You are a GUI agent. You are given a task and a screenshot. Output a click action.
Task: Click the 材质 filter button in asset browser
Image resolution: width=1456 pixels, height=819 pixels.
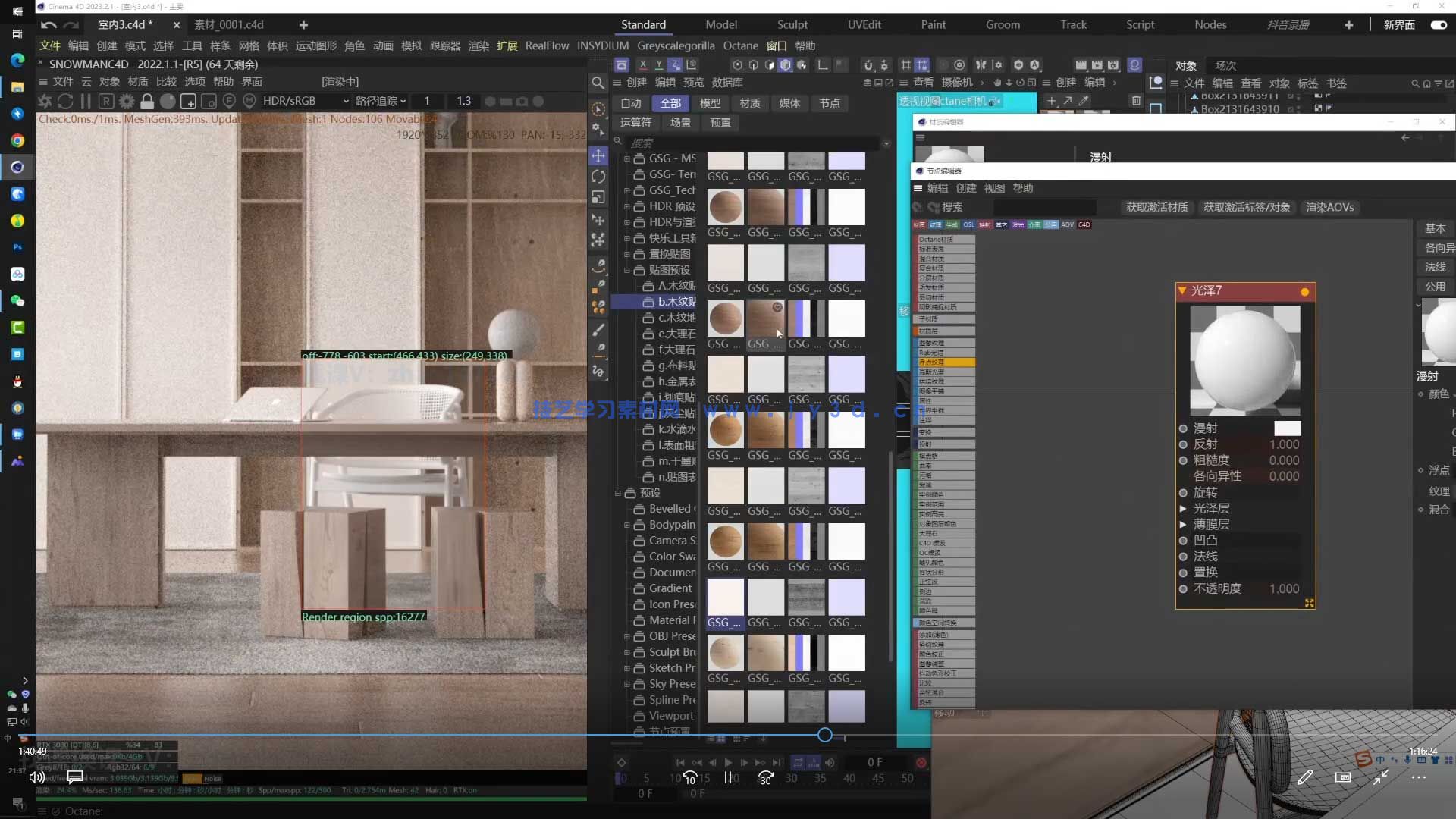(x=749, y=103)
